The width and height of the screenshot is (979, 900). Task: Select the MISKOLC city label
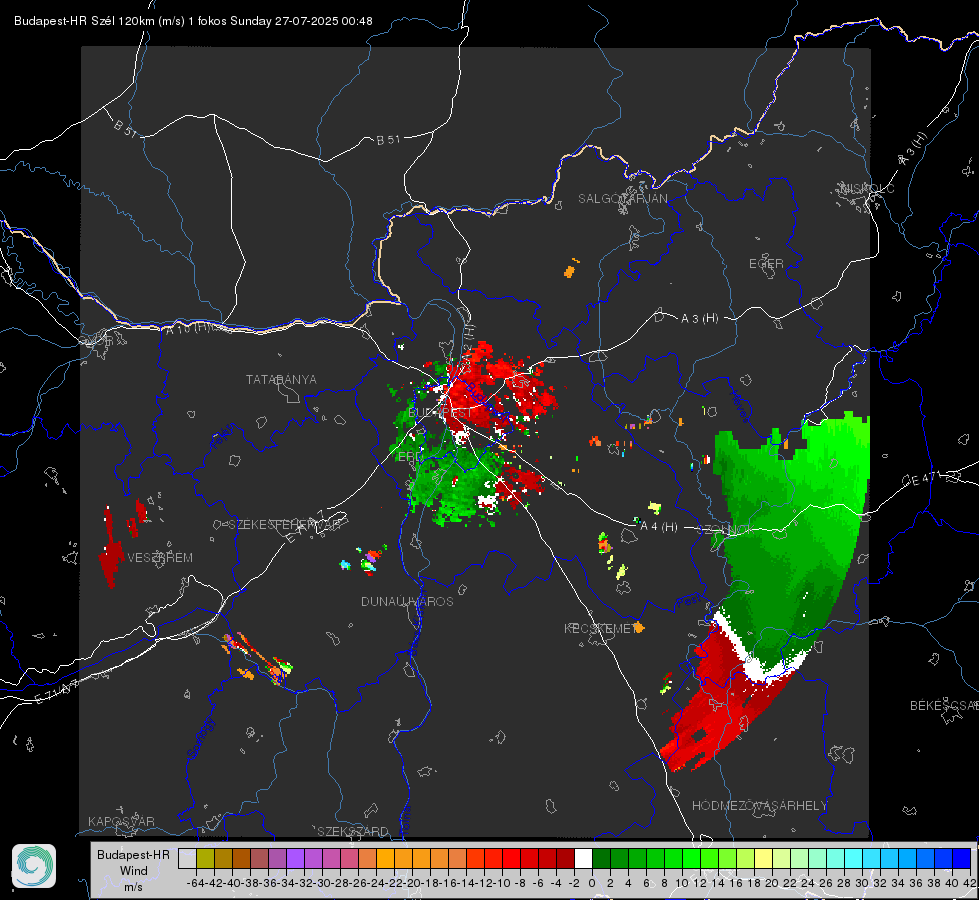867,188
